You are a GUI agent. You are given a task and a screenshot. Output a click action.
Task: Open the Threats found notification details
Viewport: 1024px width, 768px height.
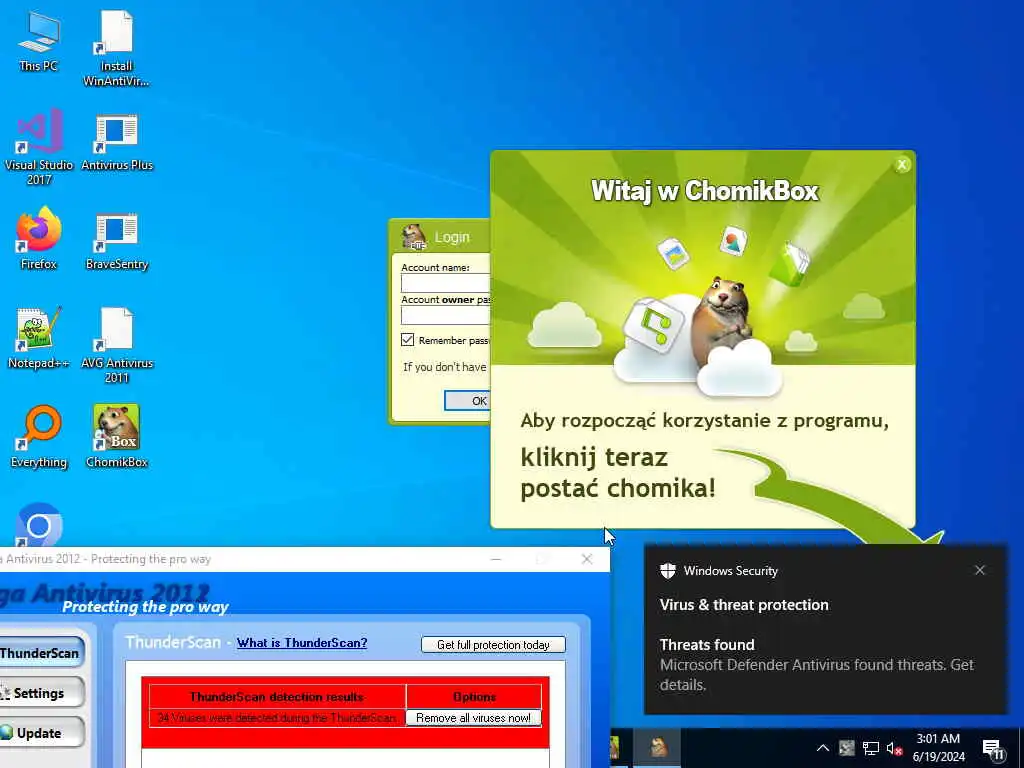pyautogui.click(x=816, y=665)
